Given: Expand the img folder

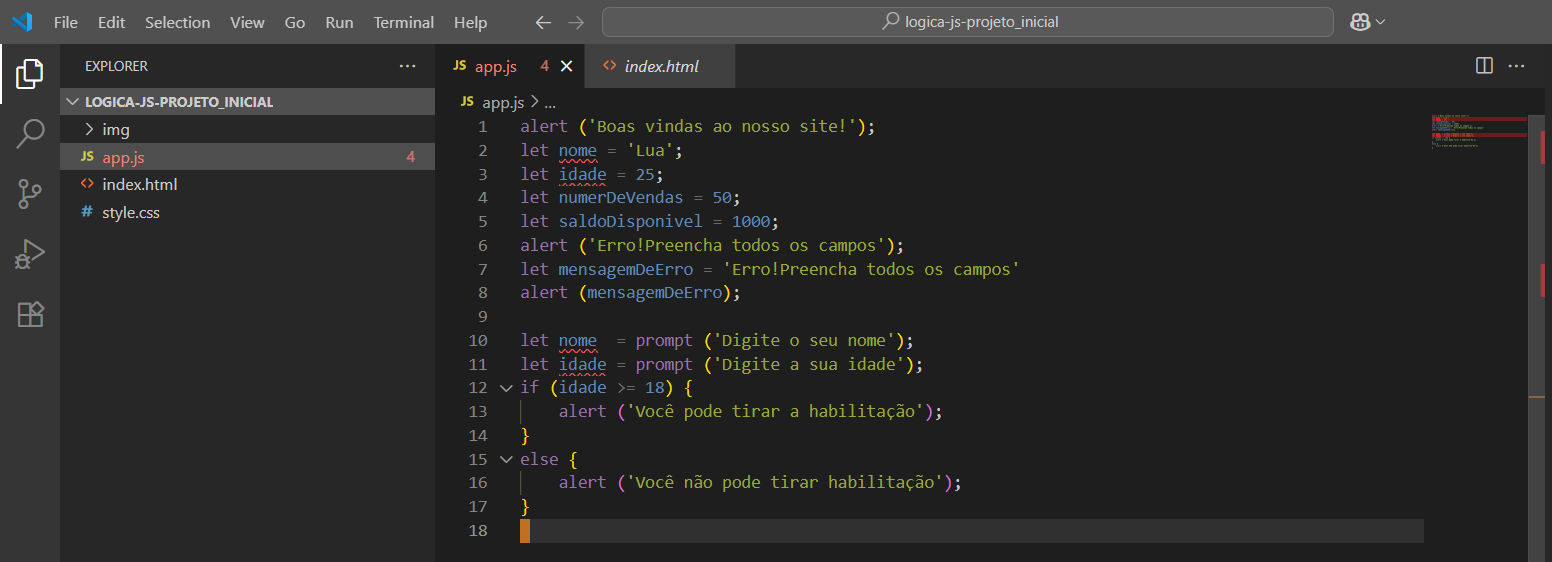Looking at the screenshot, I should 247,130.
